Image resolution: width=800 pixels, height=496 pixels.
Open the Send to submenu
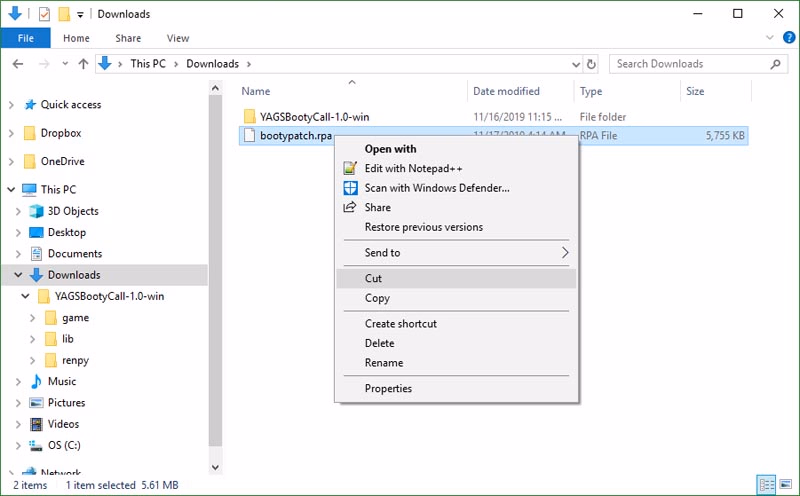click(382, 253)
